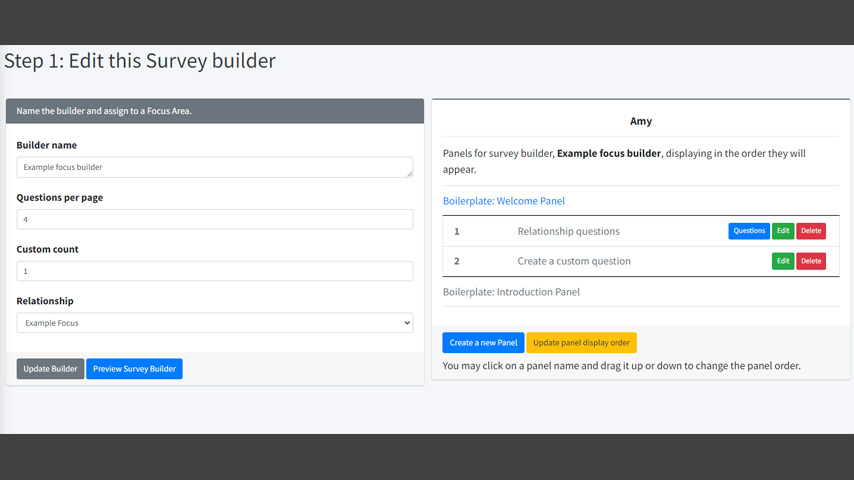The image size is (854, 480).
Task: Click the Update Builder button
Action: (x=50, y=369)
